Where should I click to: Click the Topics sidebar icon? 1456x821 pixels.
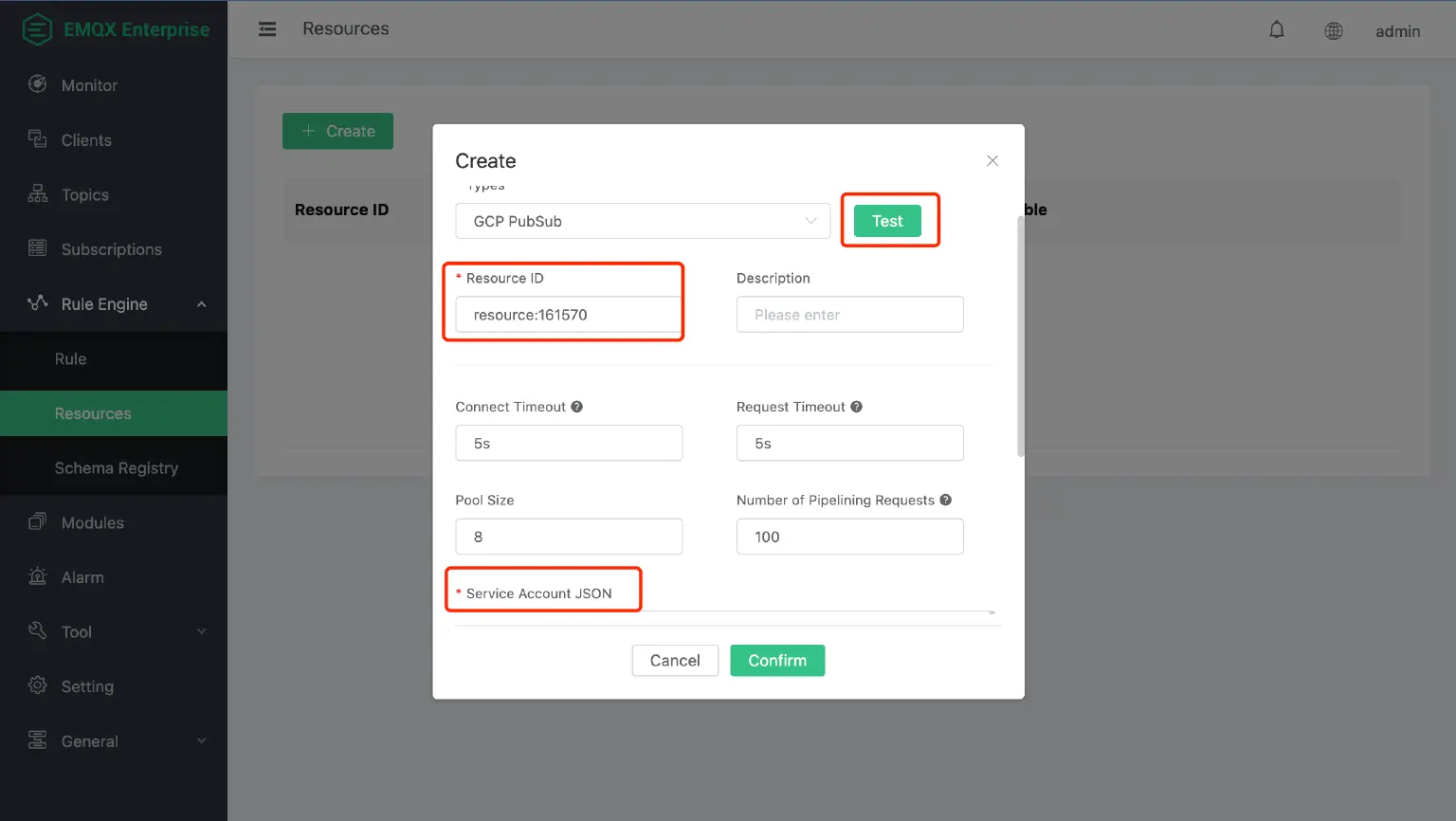(37, 194)
